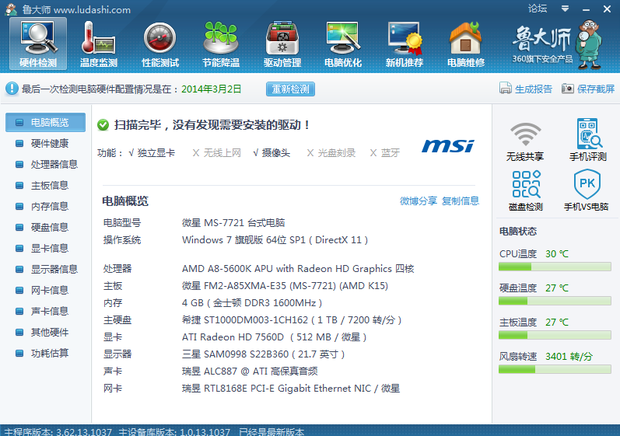Select the 节能降温 energy saving icon

[x=221, y=44]
